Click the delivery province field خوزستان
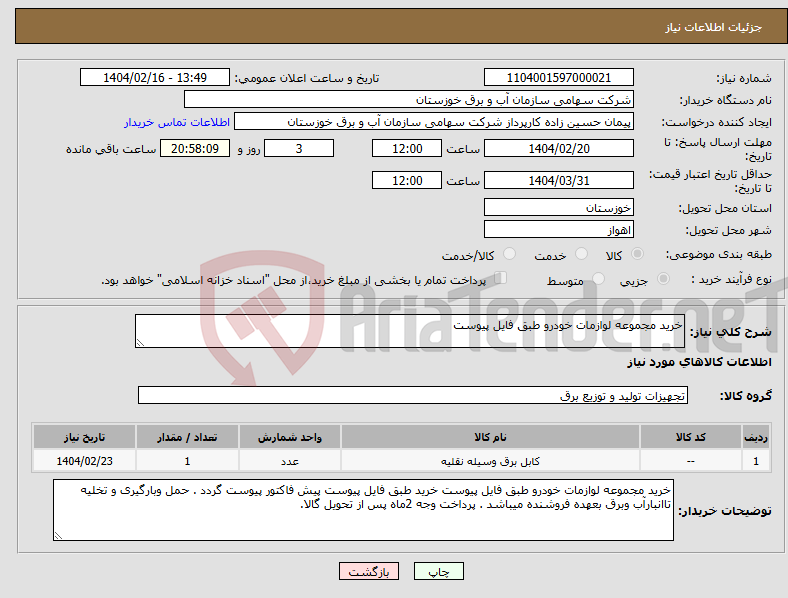This screenshot has height=598, width=788. 558,207
